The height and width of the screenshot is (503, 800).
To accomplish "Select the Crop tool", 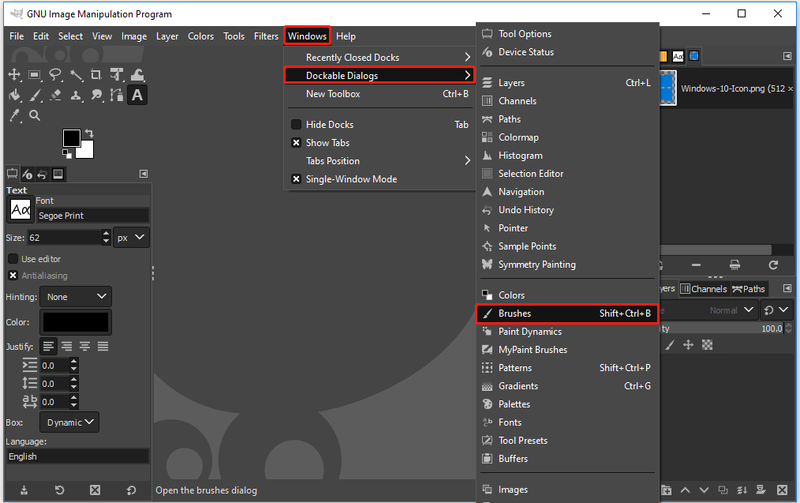I will pyautogui.click(x=96, y=74).
